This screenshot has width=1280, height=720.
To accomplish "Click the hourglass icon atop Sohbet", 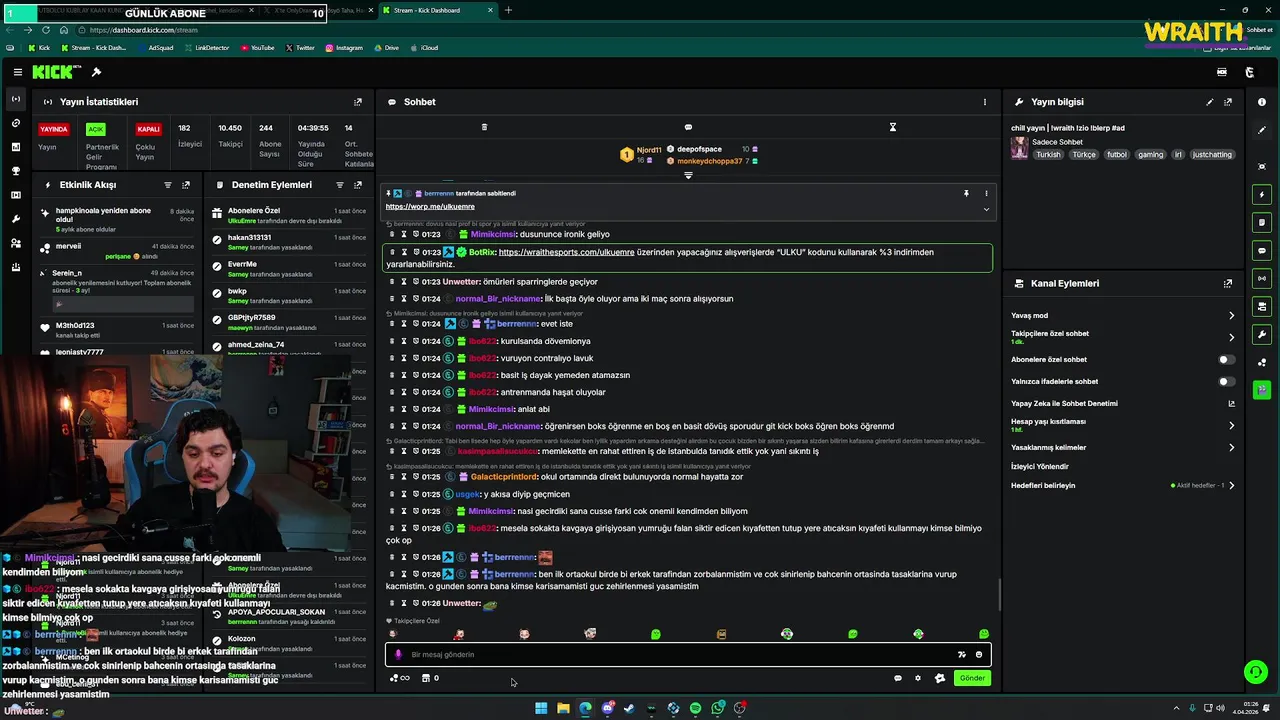I will 893,127.
